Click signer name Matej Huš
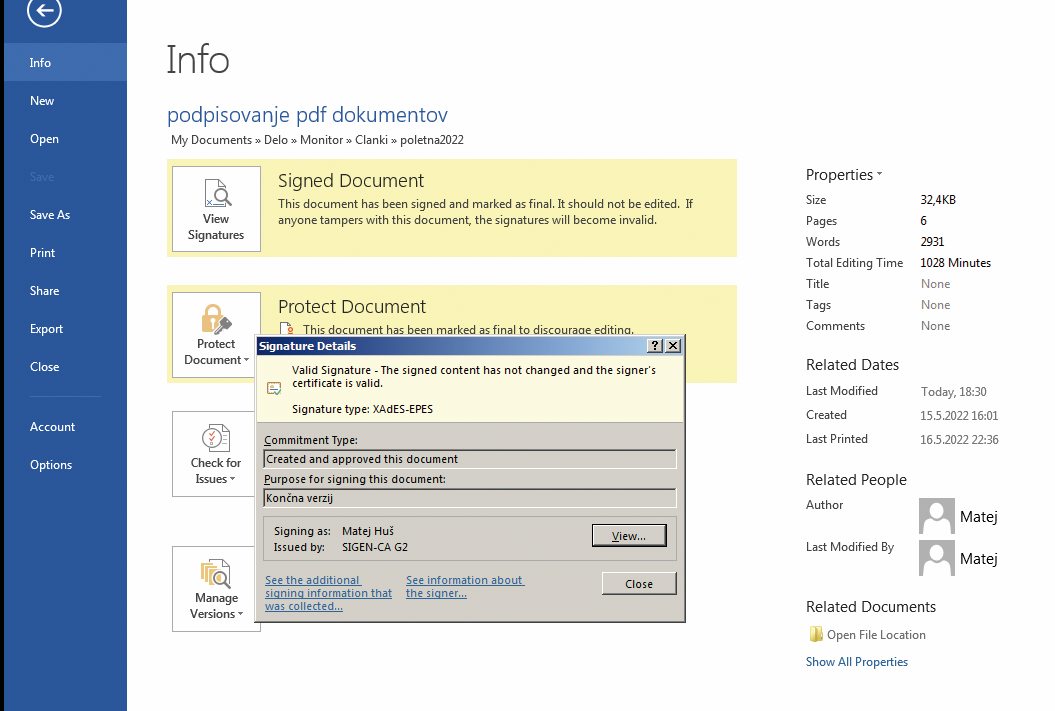Image resolution: width=1055 pixels, height=711 pixels. [x=368, y=531]
